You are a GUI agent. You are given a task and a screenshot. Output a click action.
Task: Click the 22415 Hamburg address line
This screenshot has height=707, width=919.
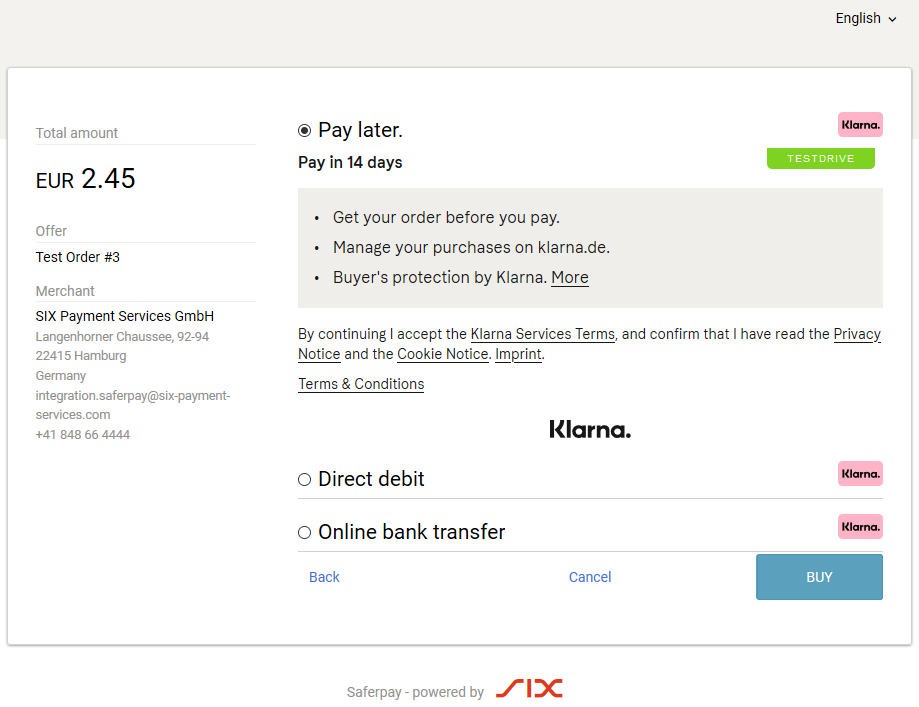tap(81, 356)
